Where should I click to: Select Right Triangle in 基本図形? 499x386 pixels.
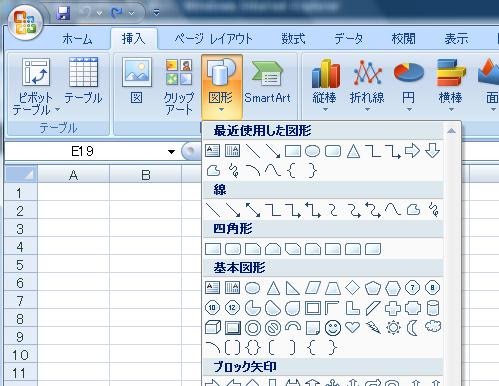pyautogui.click(x=293, y=288)
